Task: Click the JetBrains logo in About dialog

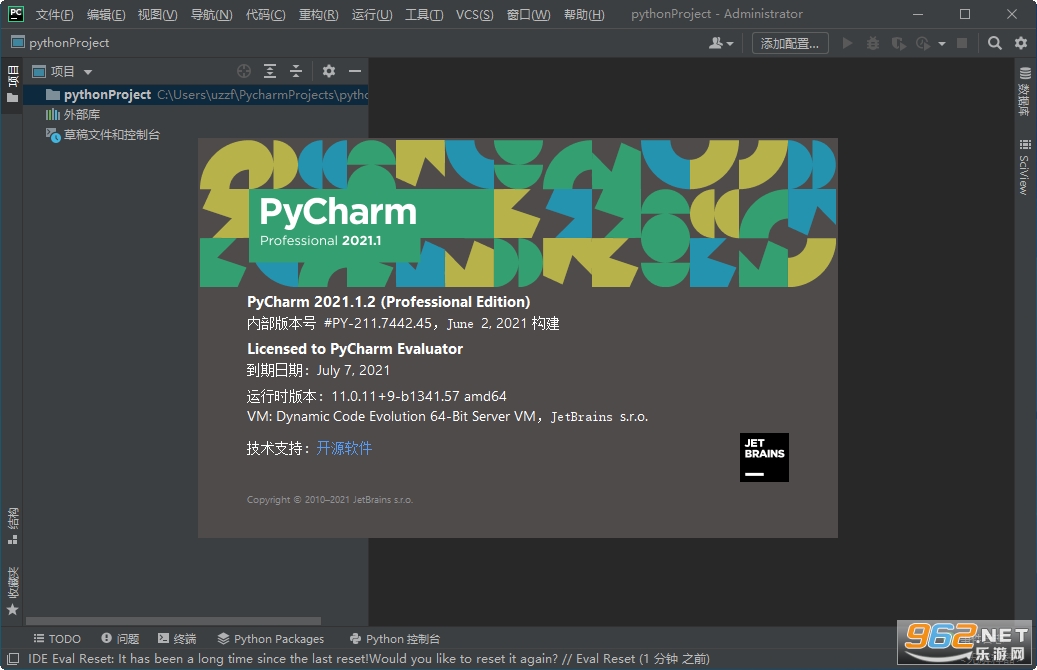Action: pyautogui.click(x=764, y=457)
